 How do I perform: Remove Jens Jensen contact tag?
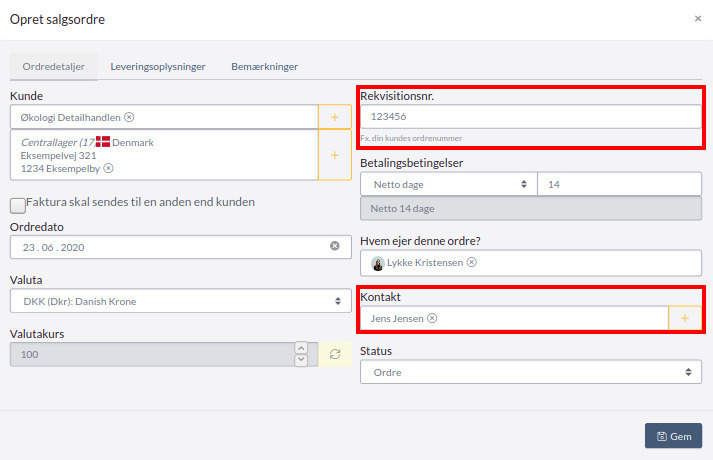click(432, 318)
